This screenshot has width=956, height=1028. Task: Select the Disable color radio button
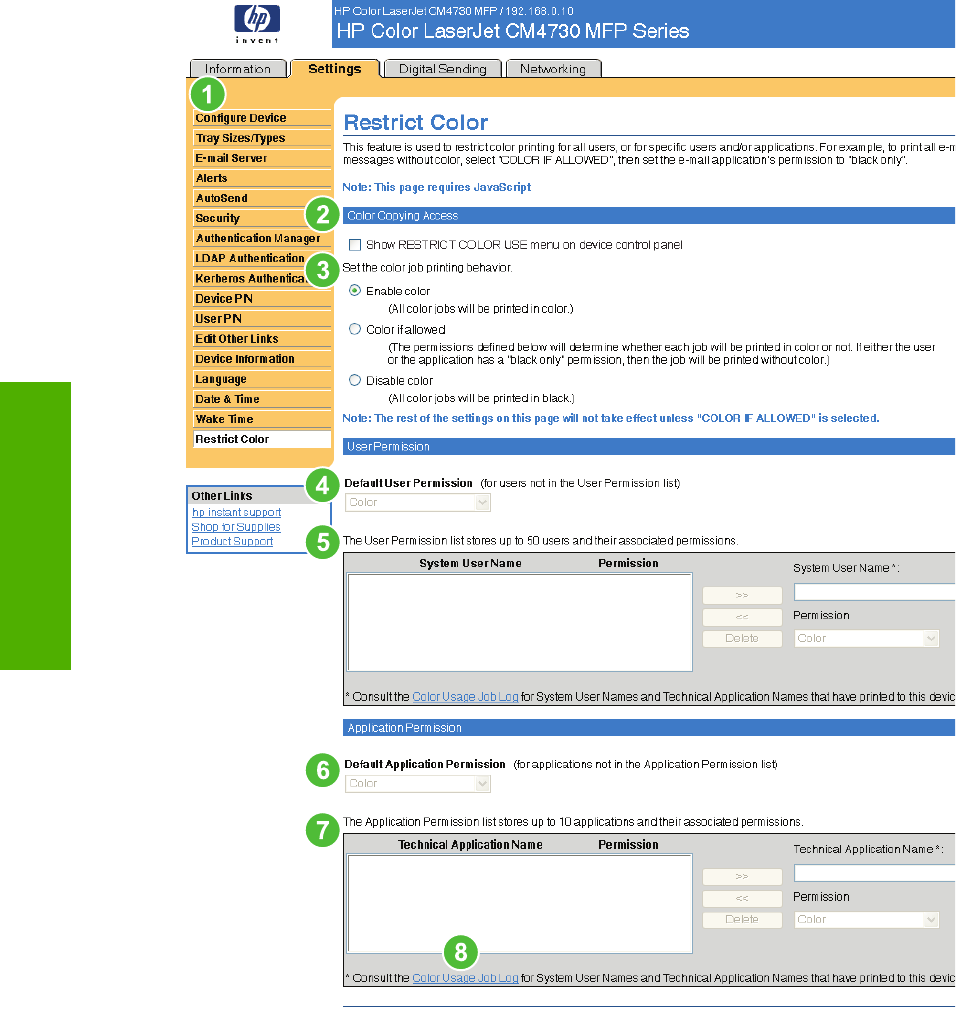(x=355, y=380)
